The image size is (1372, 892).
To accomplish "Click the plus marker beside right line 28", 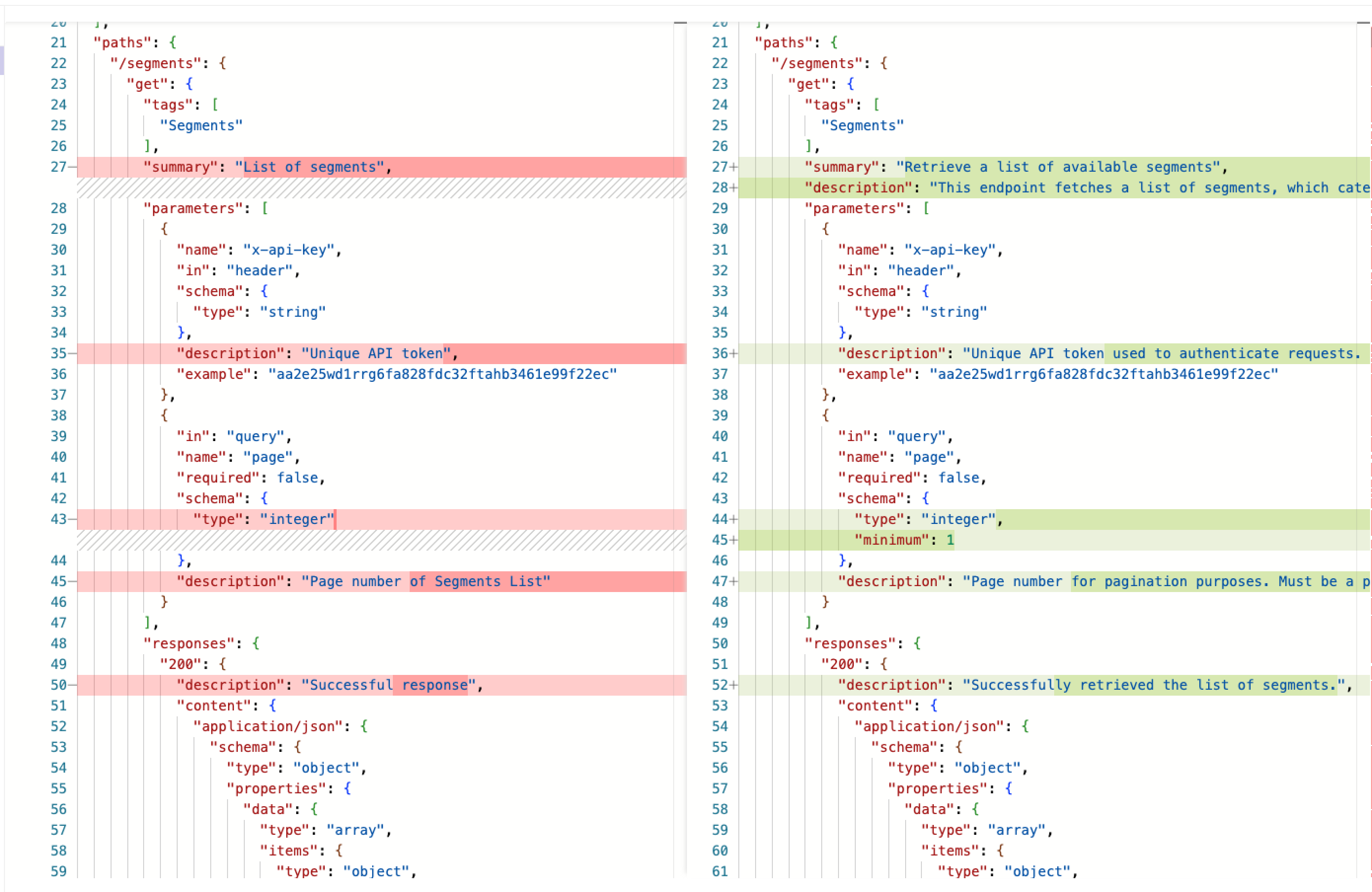I will pyautogui.click(x=734, y=188).
